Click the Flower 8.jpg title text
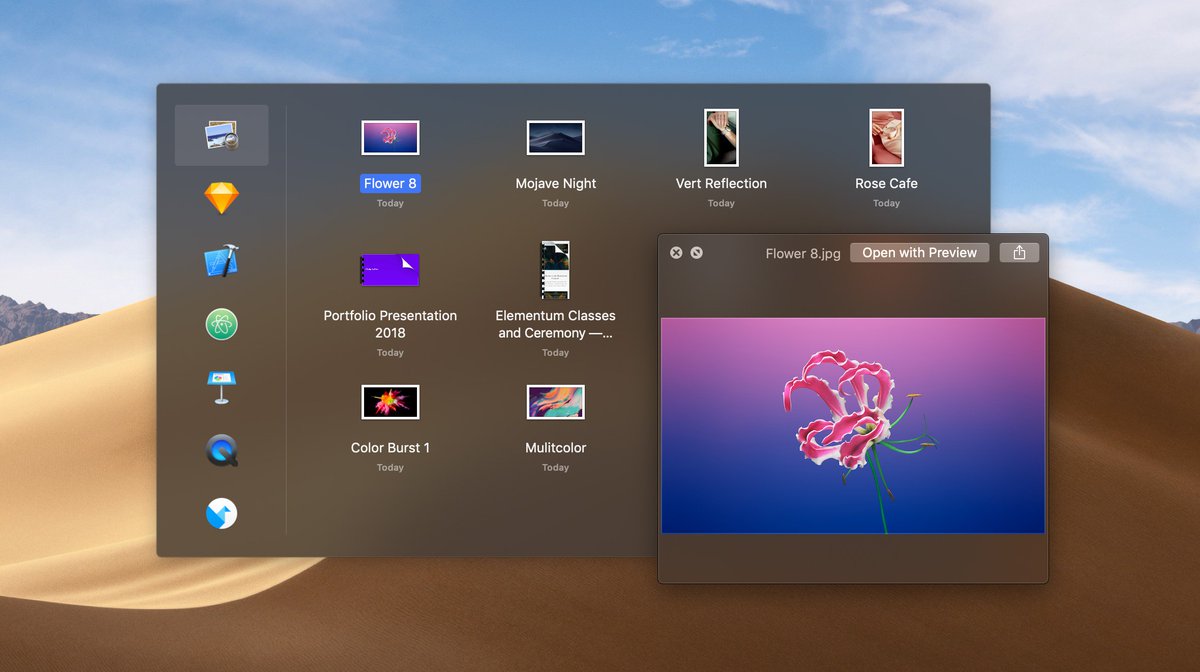 click(803, 254)
